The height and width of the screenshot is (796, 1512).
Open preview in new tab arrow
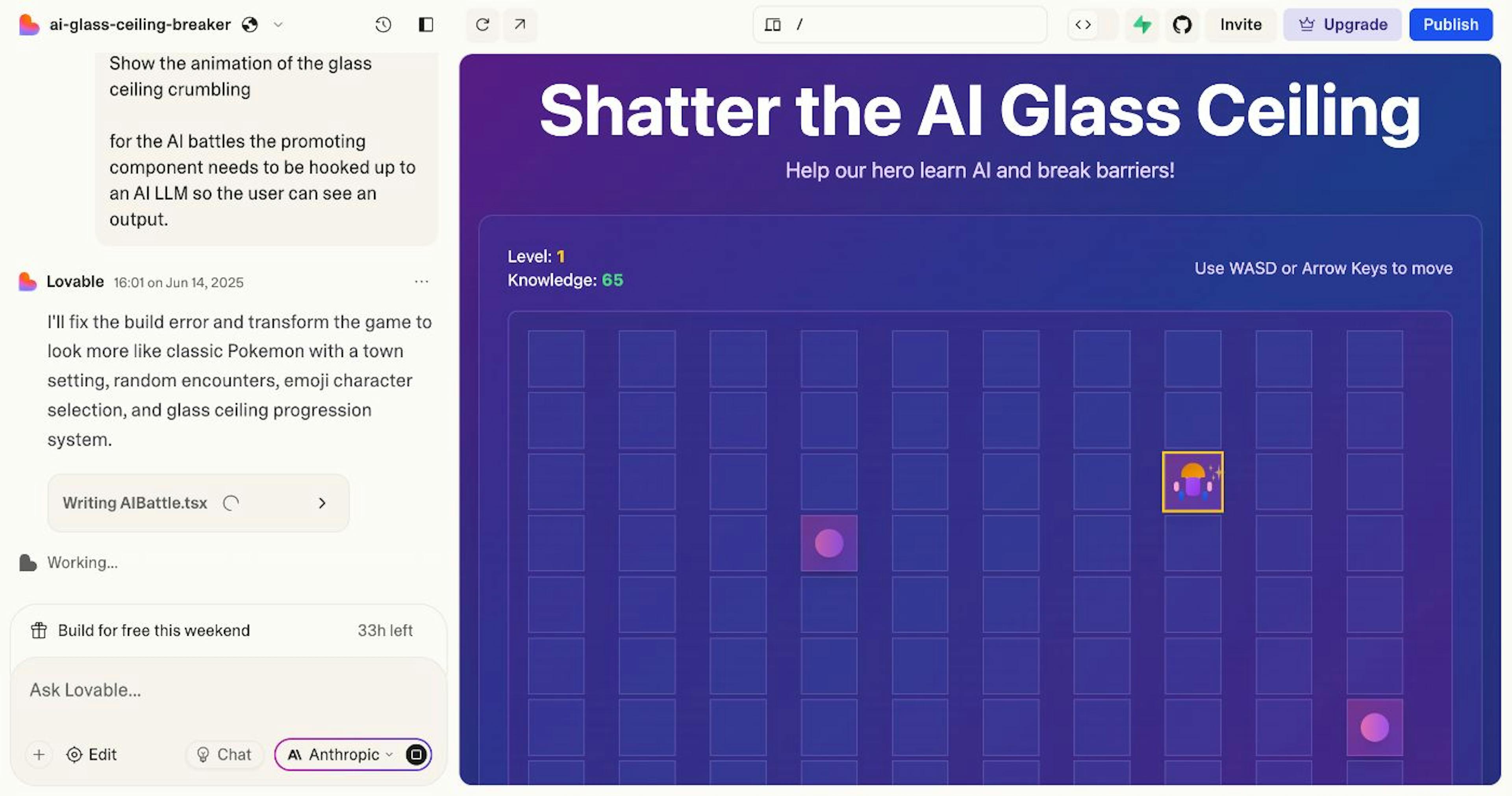point(519,25)
